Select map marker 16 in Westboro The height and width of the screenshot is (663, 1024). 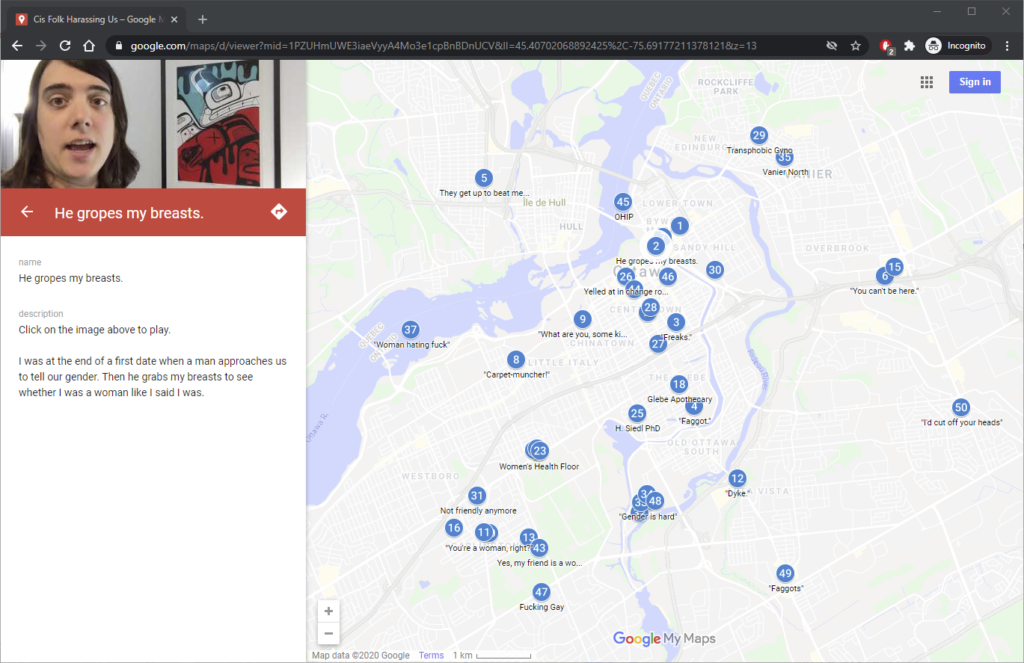(x=454, y=528)
